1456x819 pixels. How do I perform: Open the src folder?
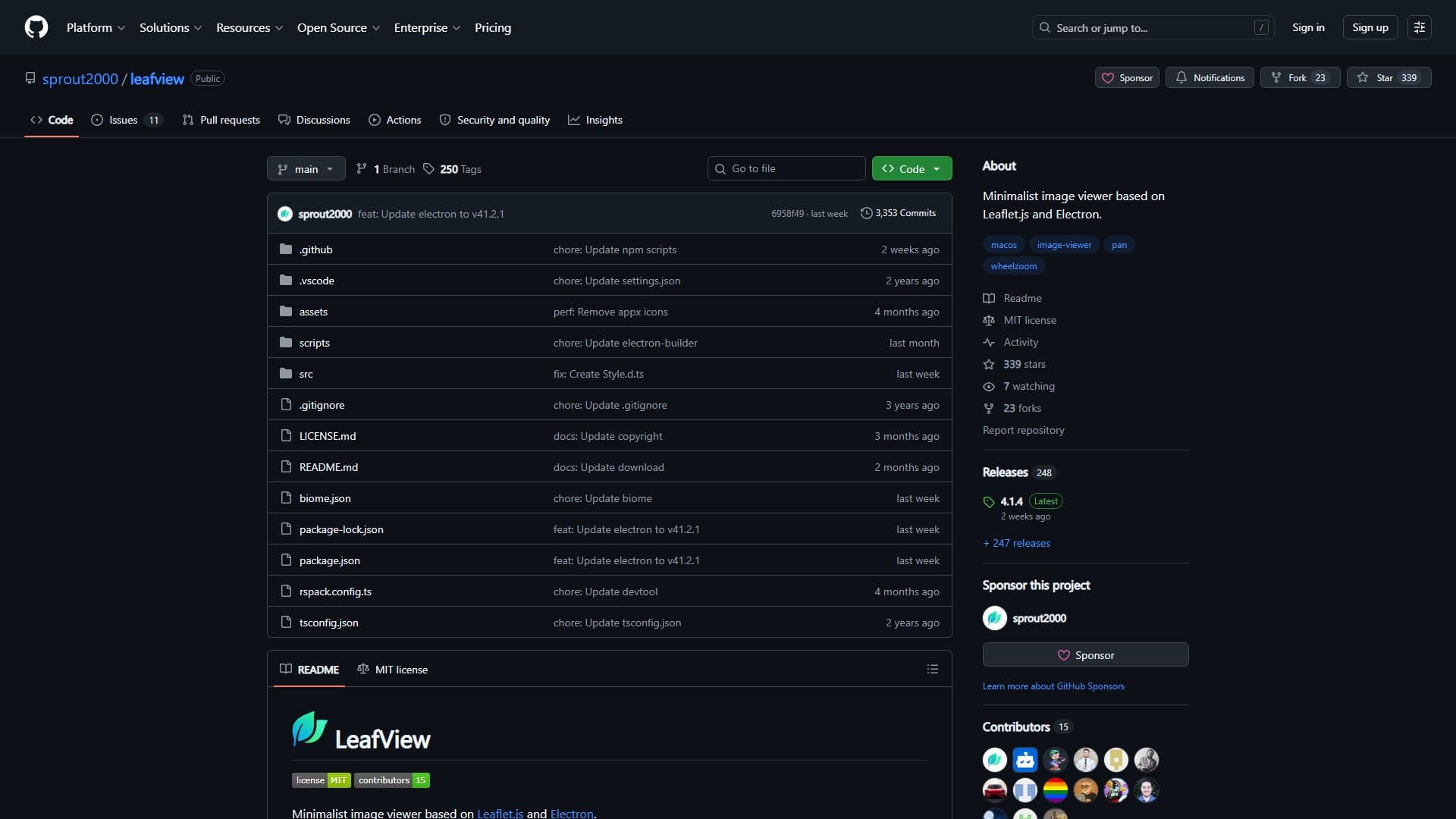pos(306,374)
